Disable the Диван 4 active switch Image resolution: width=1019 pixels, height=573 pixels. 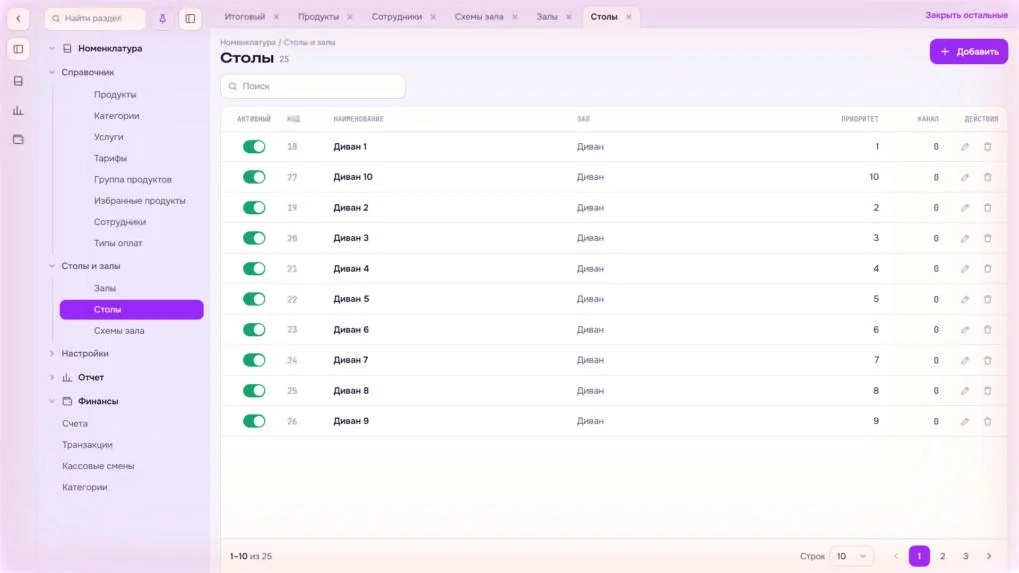(x=254, y=269)
